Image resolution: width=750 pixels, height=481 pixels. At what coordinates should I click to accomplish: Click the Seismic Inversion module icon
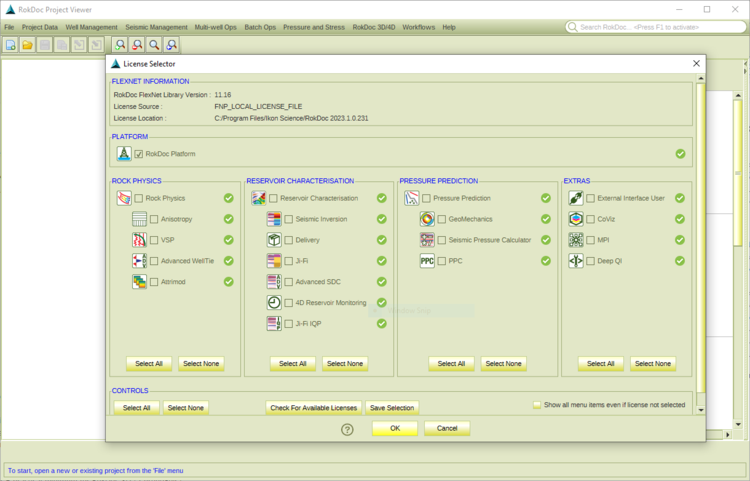pyautogui.click(x=274, y=219)
